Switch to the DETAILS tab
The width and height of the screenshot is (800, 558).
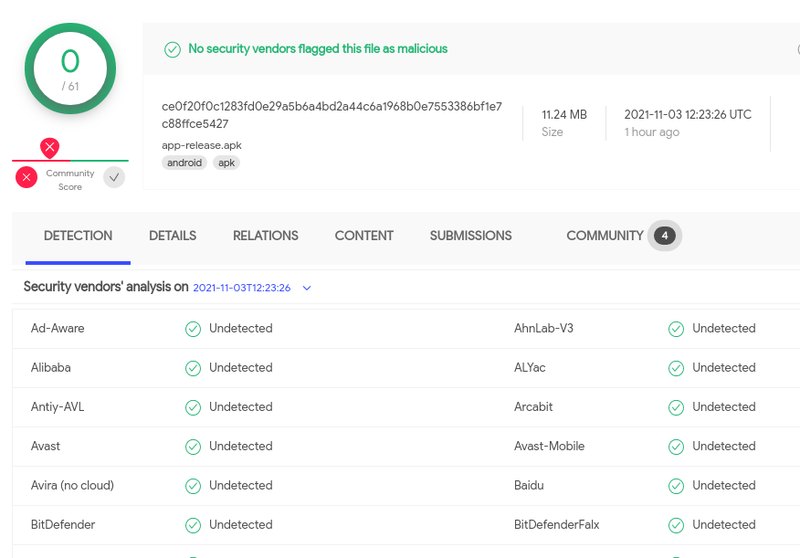click(172, 236)
